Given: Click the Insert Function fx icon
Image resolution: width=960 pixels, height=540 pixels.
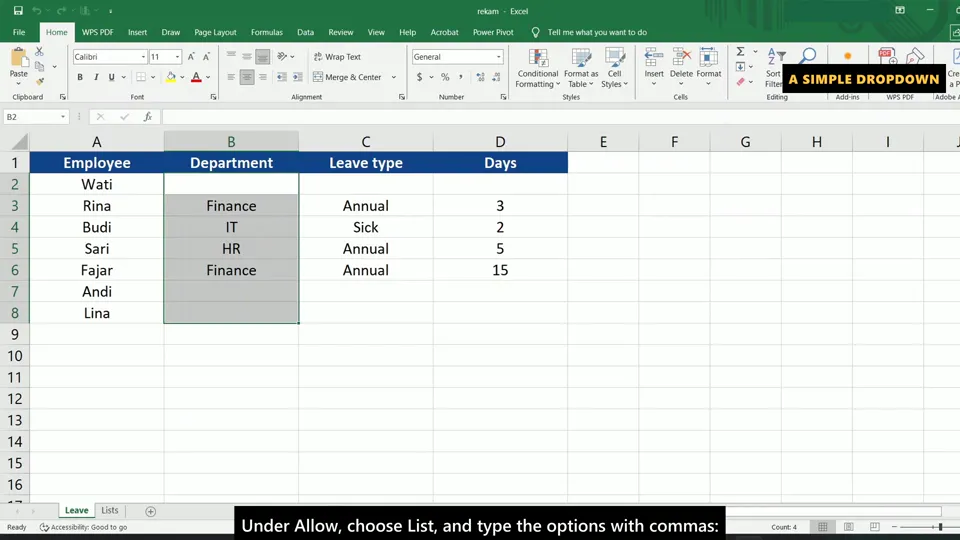Looking at the screenshot, I should (148, 116).
